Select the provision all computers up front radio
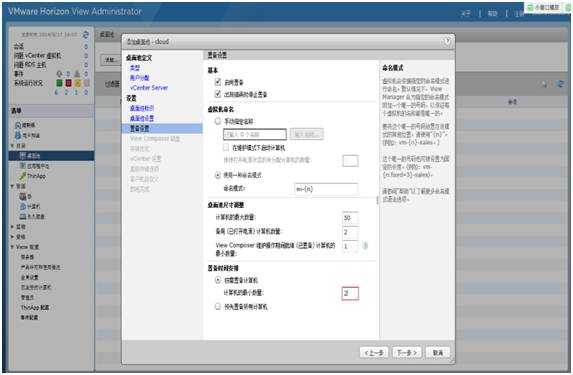This screenshot has width=573, height=375. click(x=218, y=306)
